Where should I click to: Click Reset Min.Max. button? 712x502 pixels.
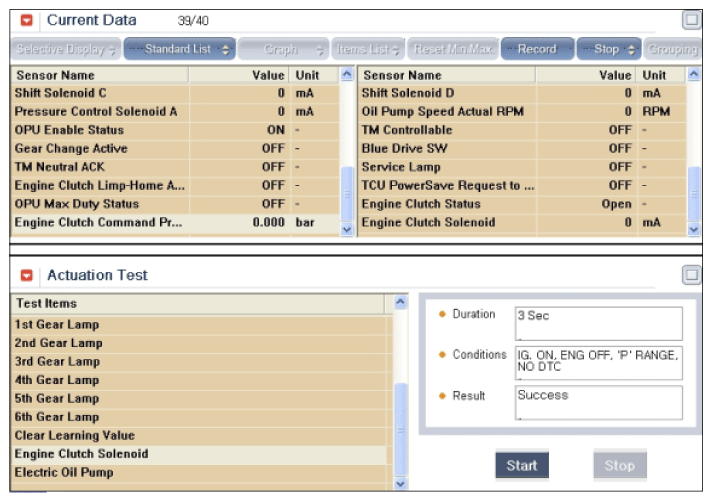(x=453, y=49)
